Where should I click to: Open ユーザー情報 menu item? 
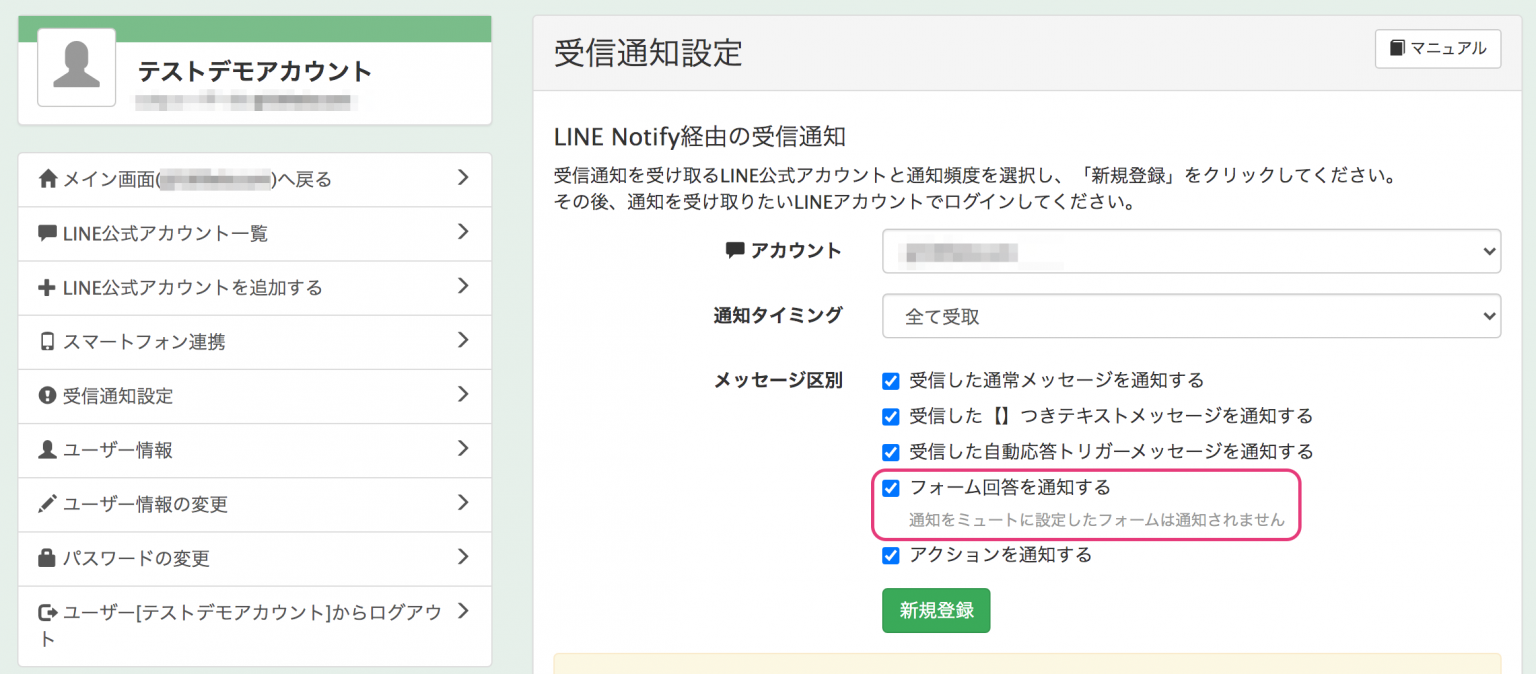point(255,450)
